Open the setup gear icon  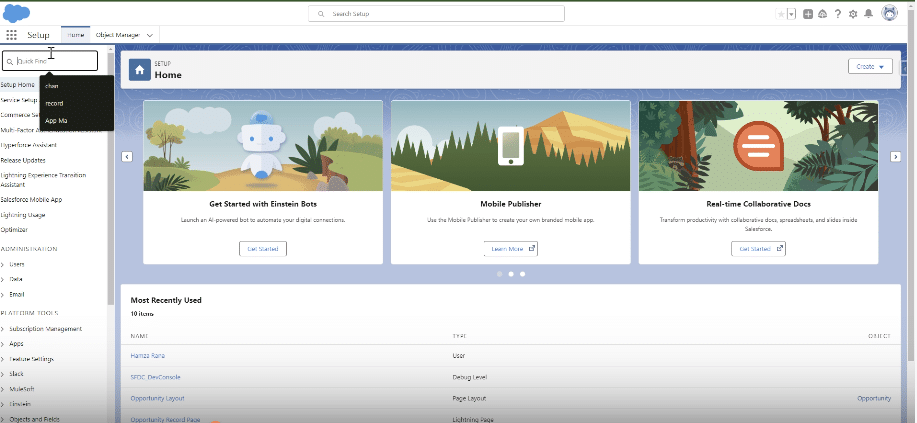[x=853, y=14]
